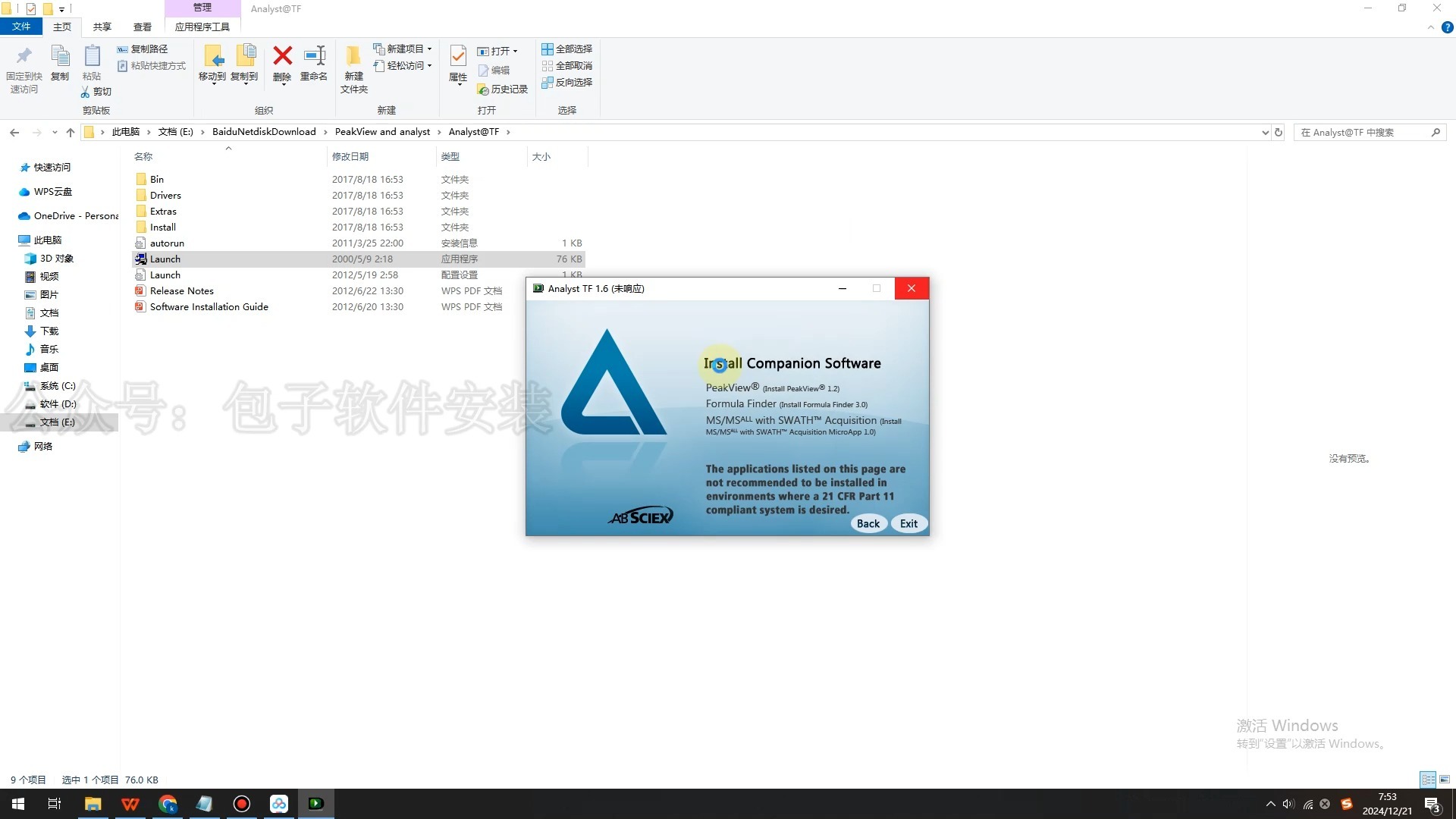This screenshot has width=1456, height=819.
Task: Sort by the name column header
Action: (227, 157)
